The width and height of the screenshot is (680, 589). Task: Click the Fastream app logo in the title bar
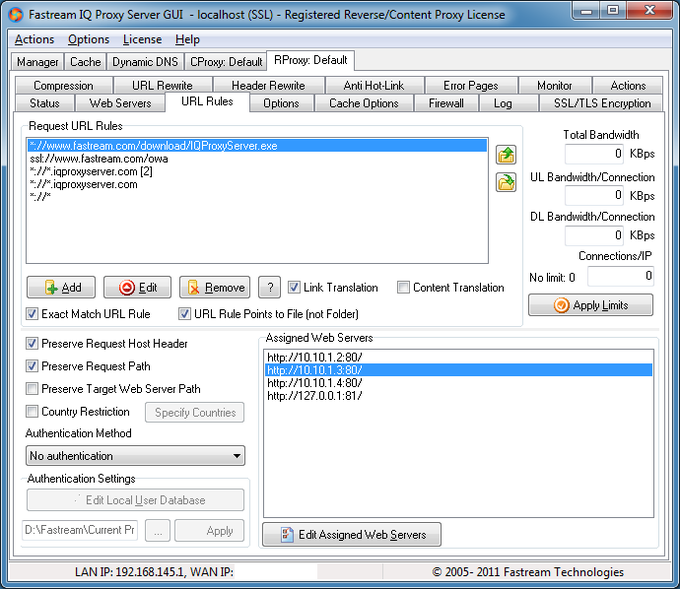(16, 15)
